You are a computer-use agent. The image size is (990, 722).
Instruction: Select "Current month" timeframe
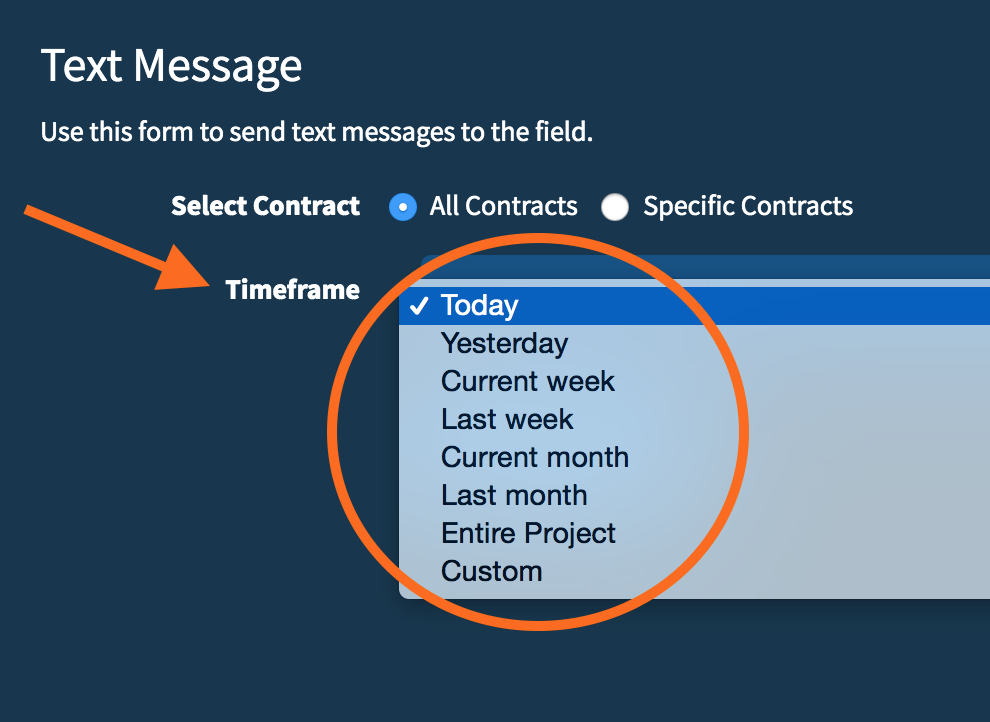click(534, 457)
